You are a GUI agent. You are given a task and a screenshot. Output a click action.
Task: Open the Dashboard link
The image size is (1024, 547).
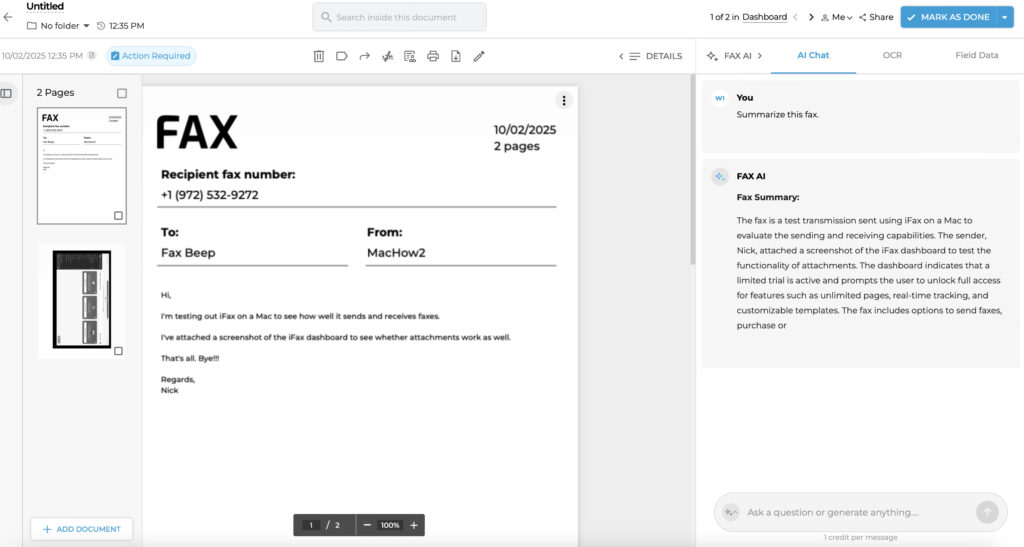coord(764,17)
